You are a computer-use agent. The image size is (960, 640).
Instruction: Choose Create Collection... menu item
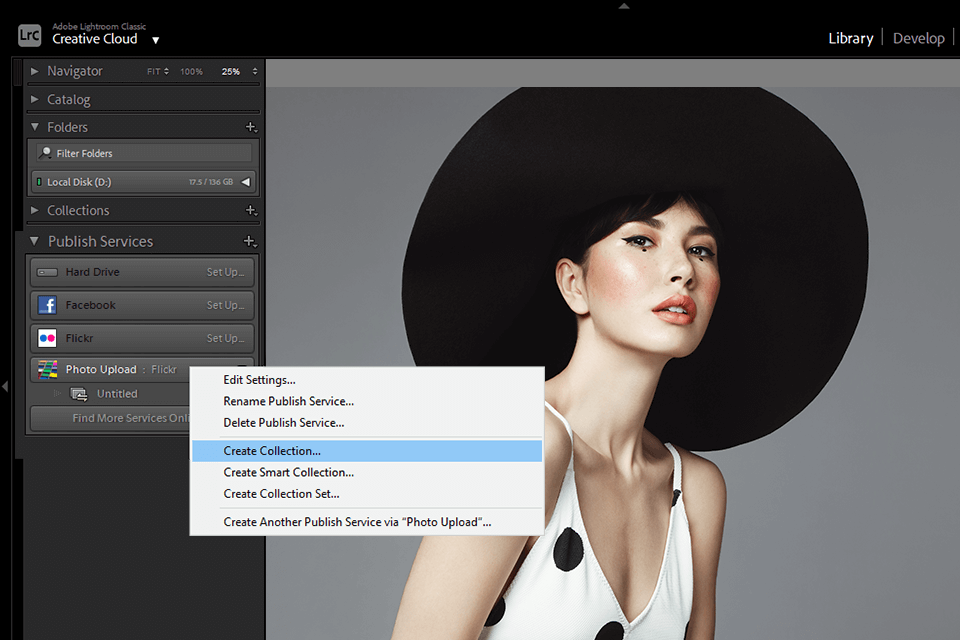coord(366,451)
